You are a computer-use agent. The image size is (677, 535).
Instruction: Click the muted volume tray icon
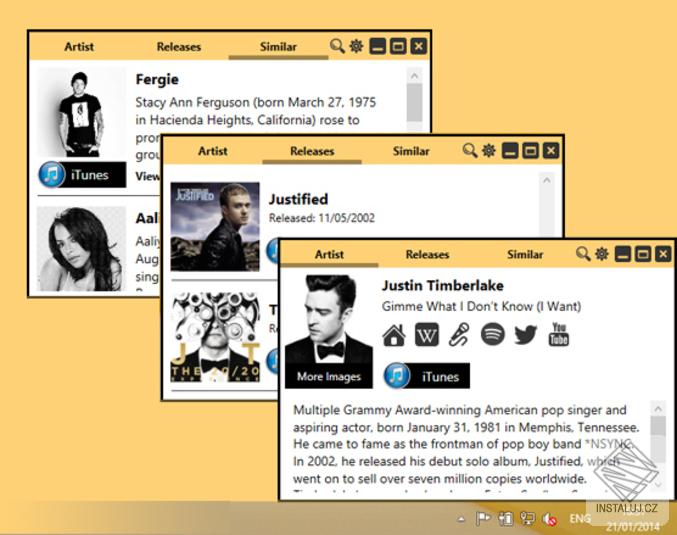pyautogui.click(x=550, y=519)
